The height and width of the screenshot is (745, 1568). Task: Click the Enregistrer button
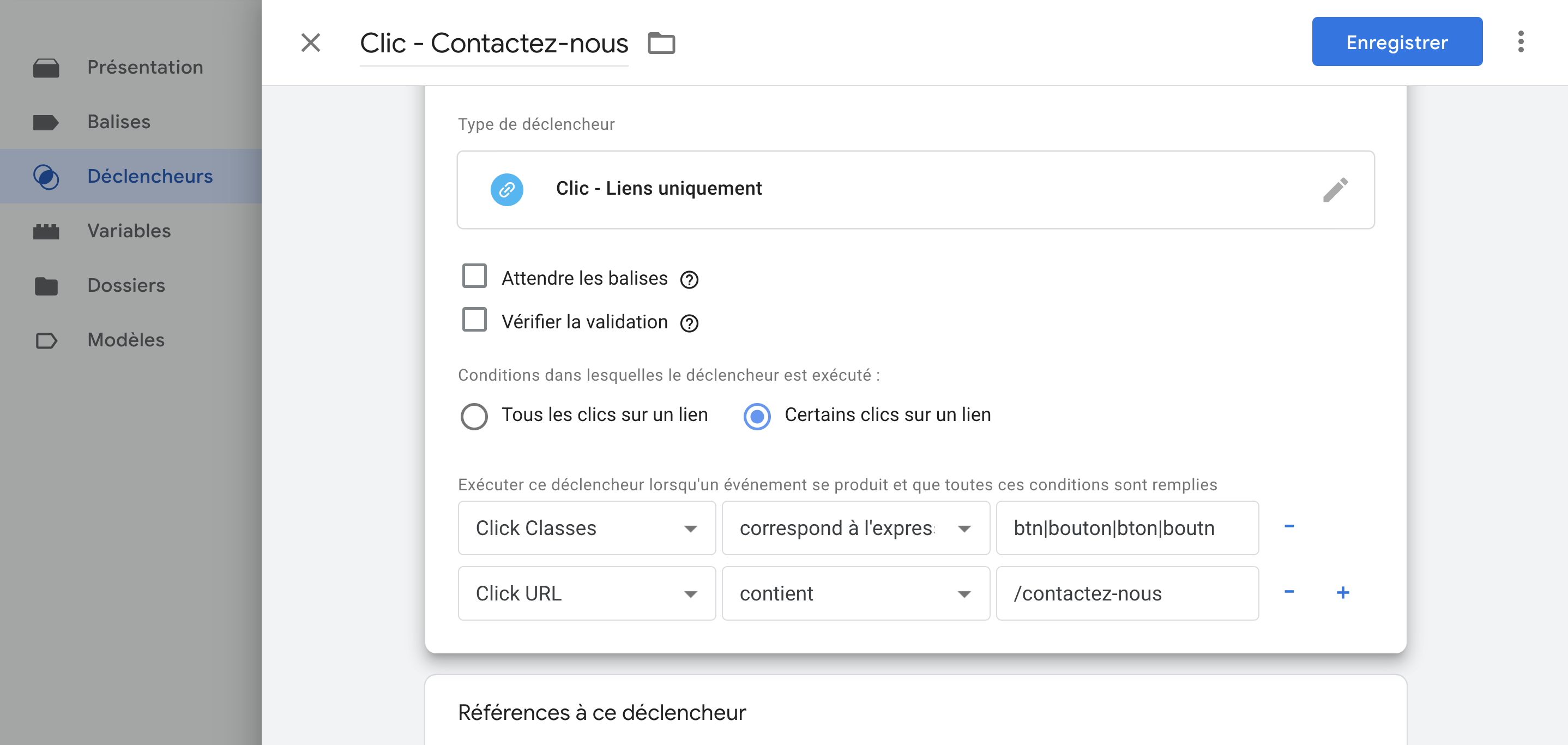pos(1396,41)
